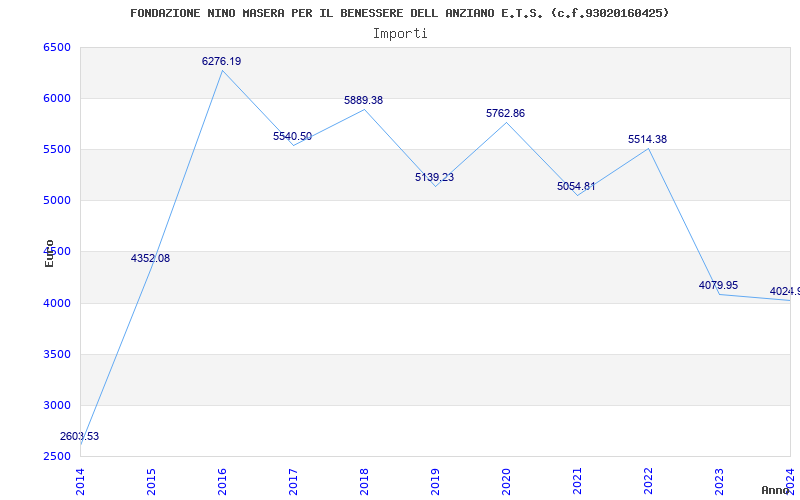Select the 2016 year axis label
The width and height of the screenshot is (800, 500).
[x=222, y=482]
